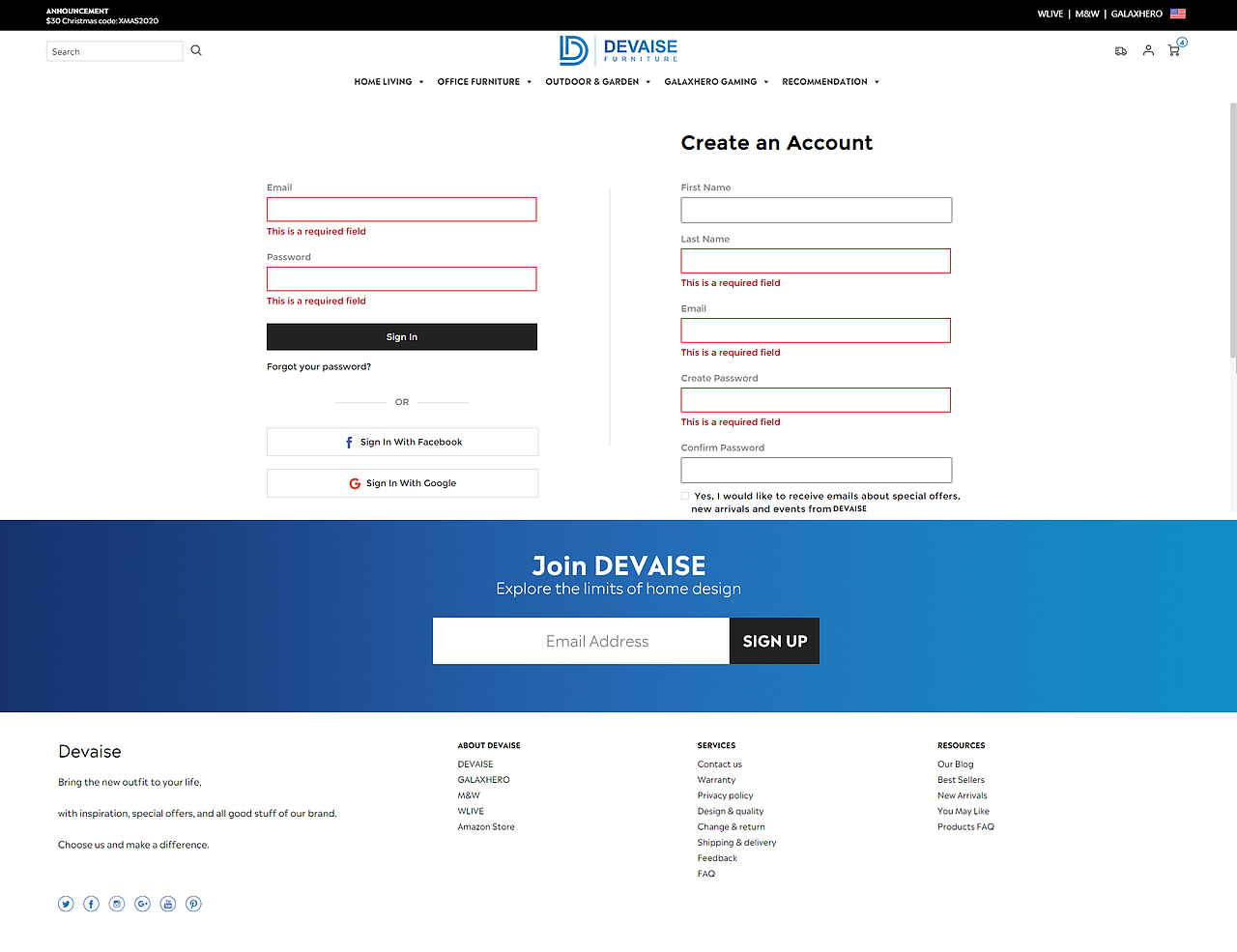1237x952 pixels.
Task: Open WLIVE in the top bar
Action: tap(1050, 14)
